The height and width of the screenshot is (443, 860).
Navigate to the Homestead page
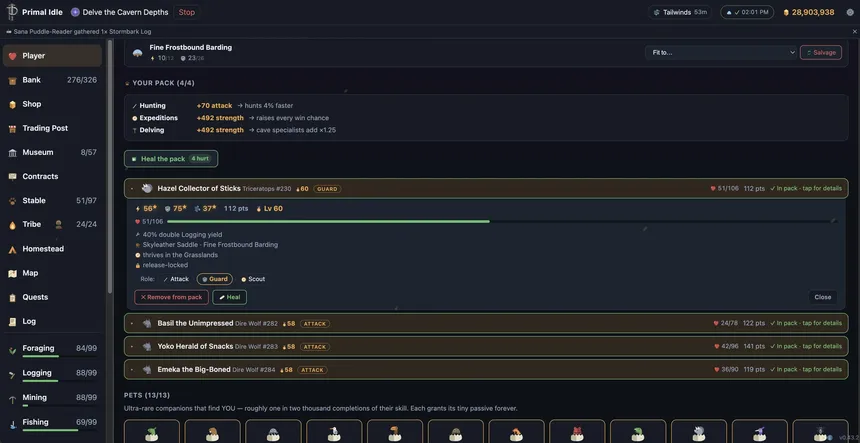[52, 249]
